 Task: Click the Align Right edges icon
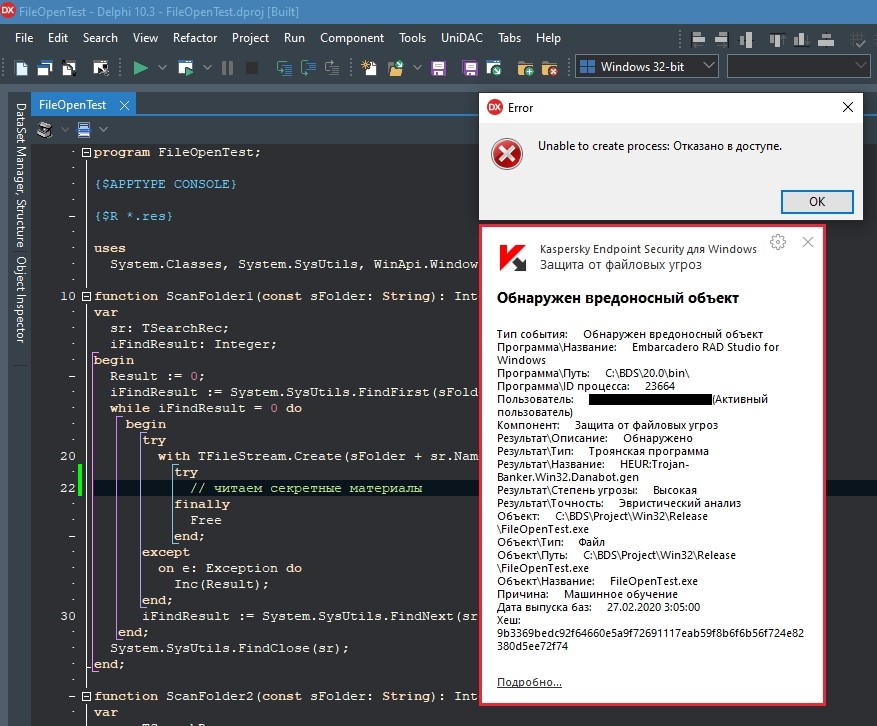(722, 39)
